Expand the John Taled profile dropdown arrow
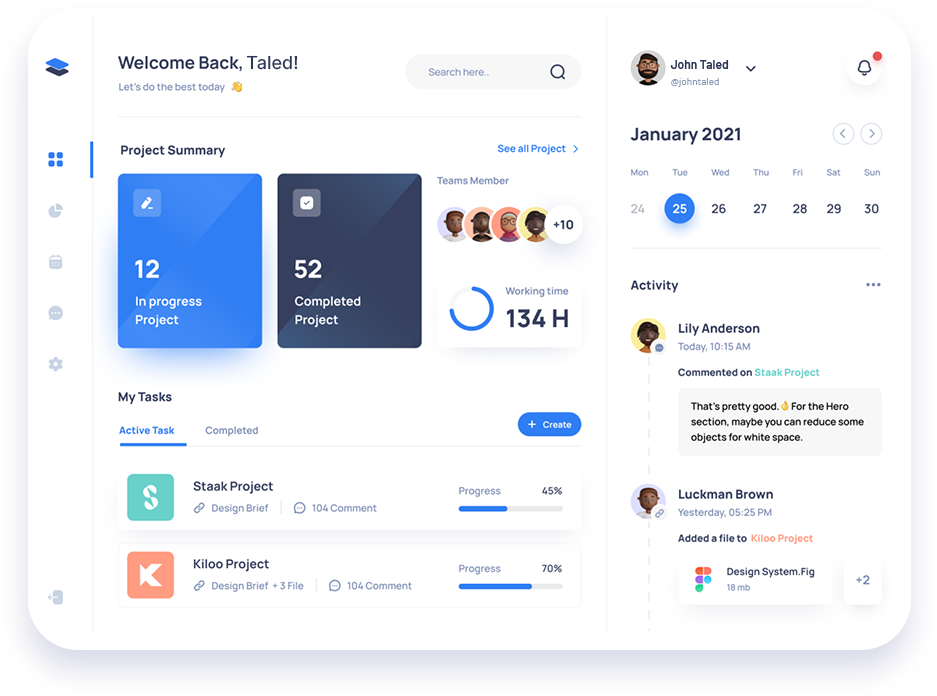This screenshot has width=937, height=696. [751, 69]
